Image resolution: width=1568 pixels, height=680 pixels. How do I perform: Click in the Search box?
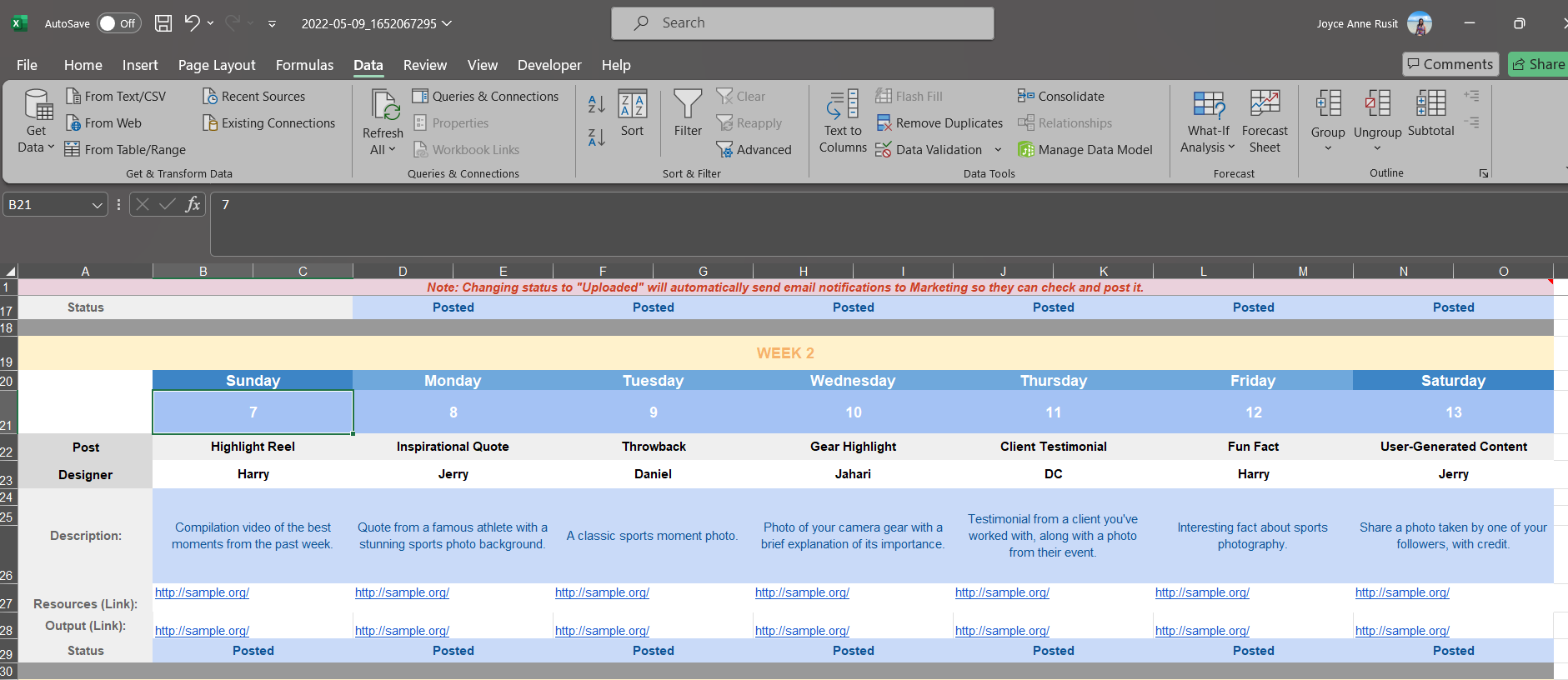pos(803,23)
